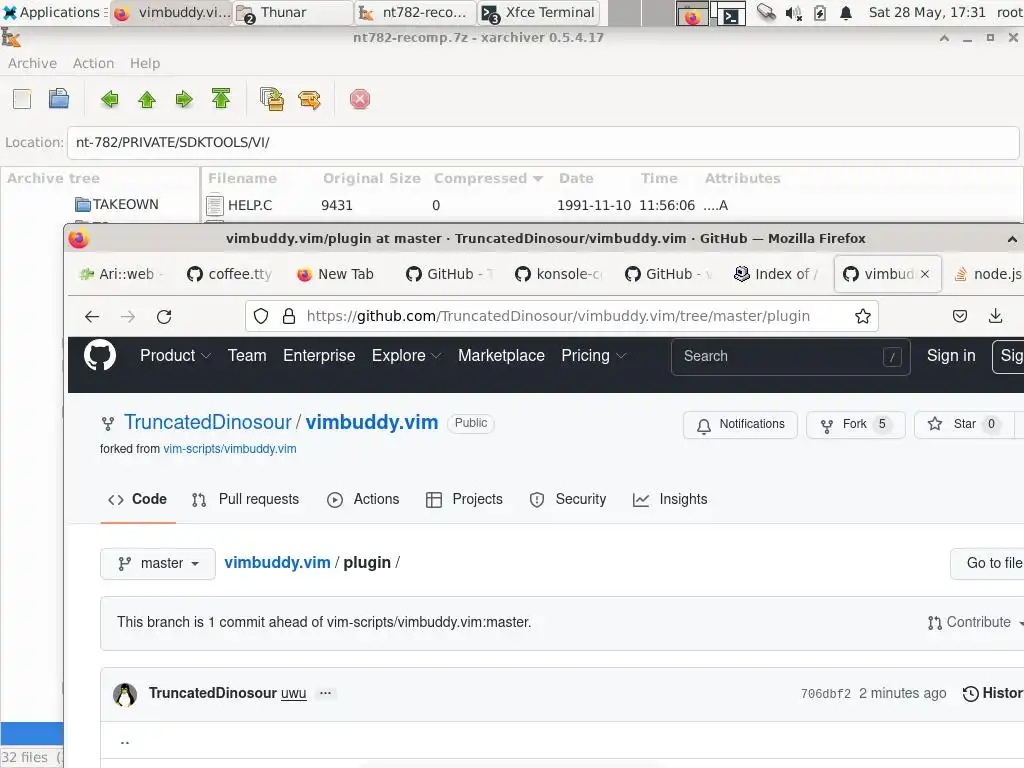Go up one folder with xarchiver green up arrow
The image size is (1024, 768).
point(147,99)
